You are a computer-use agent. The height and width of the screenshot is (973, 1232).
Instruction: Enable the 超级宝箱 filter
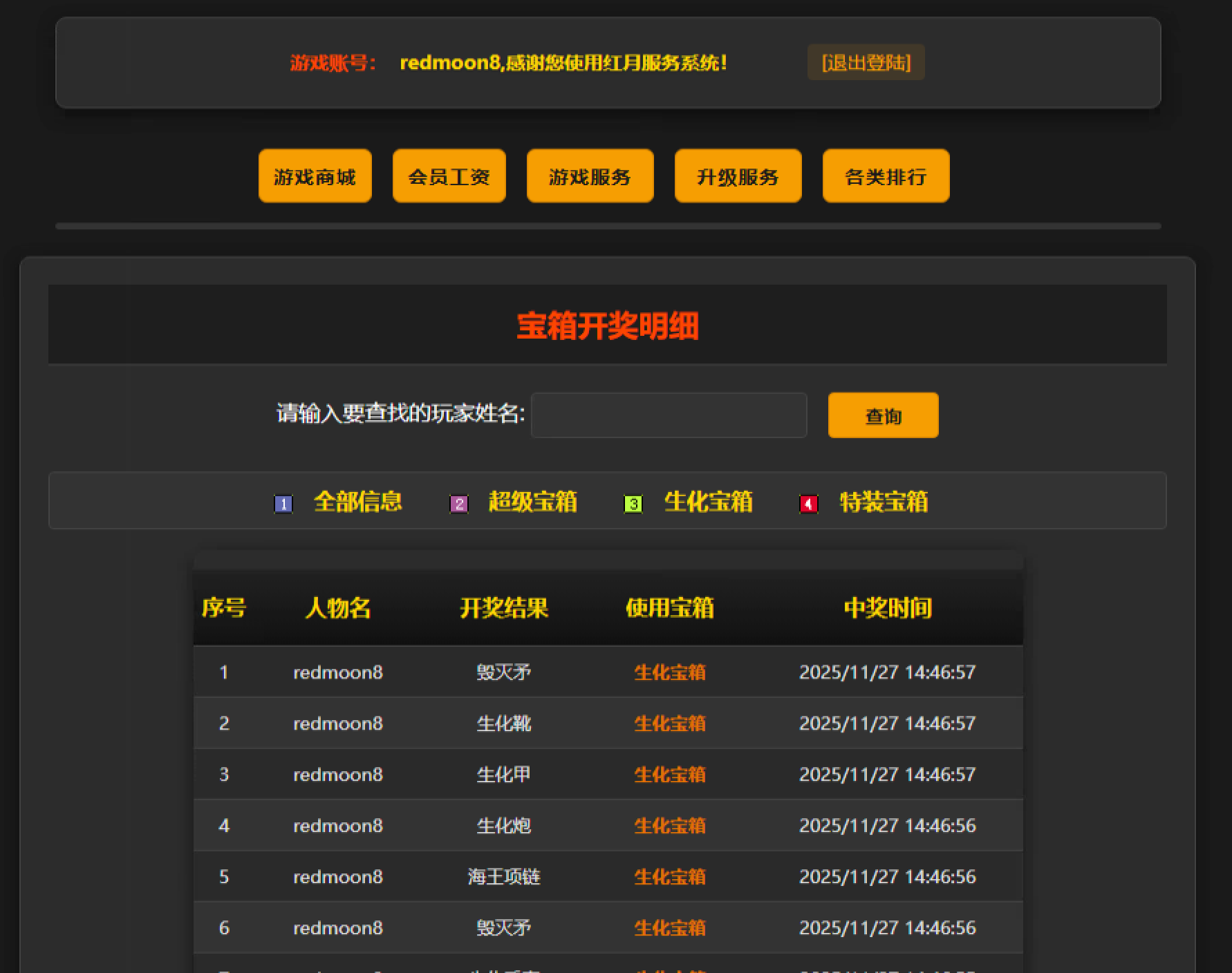[534, 502]
